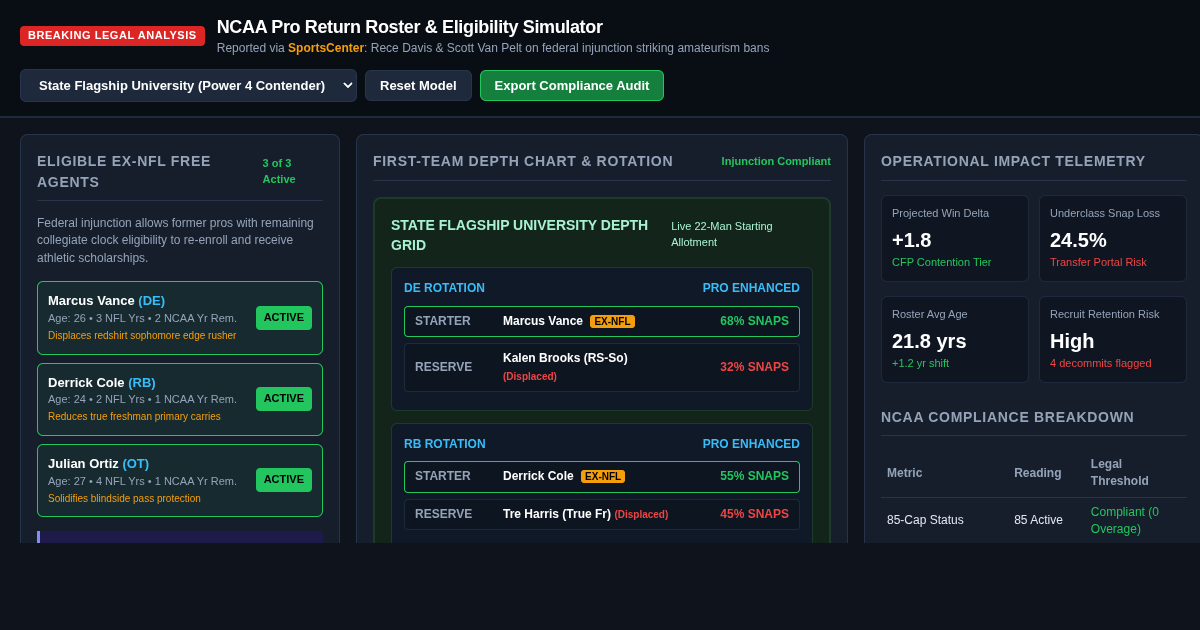Select the Julian Ortiz (OT) agent name

click(x=98, y=463)
